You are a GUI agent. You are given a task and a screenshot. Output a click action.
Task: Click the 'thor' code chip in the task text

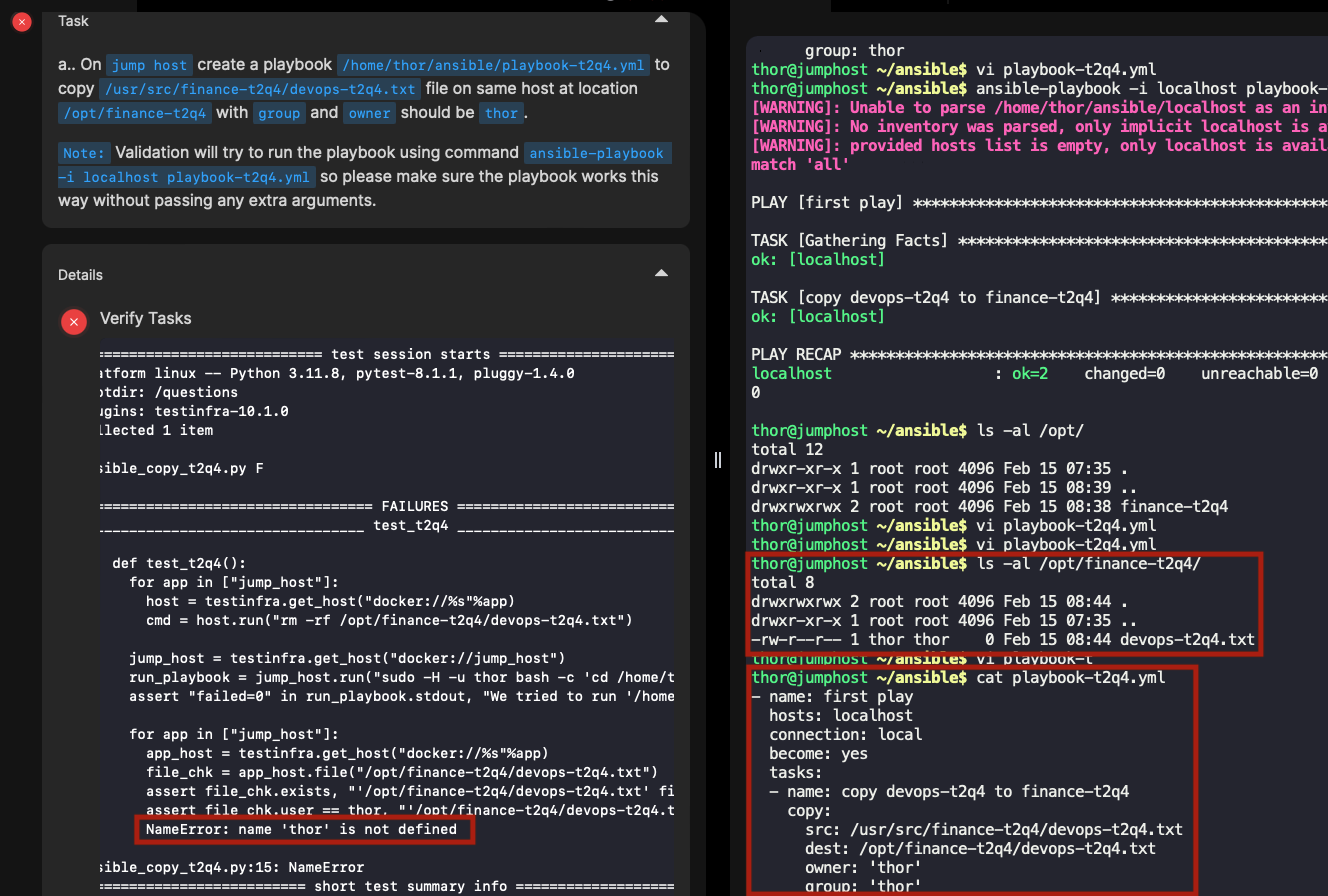click(x=501, y=113)
